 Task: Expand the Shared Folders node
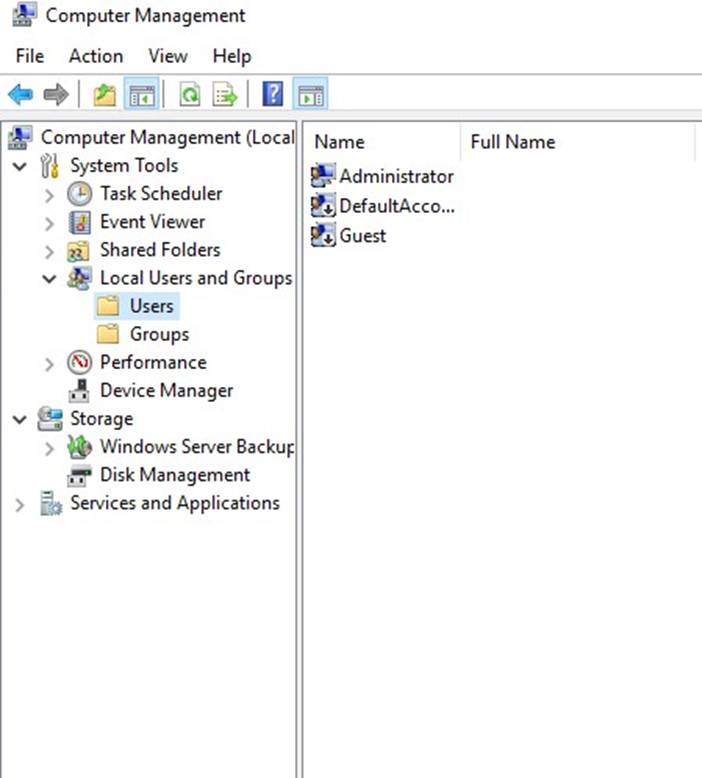click(x=49, y=252)
